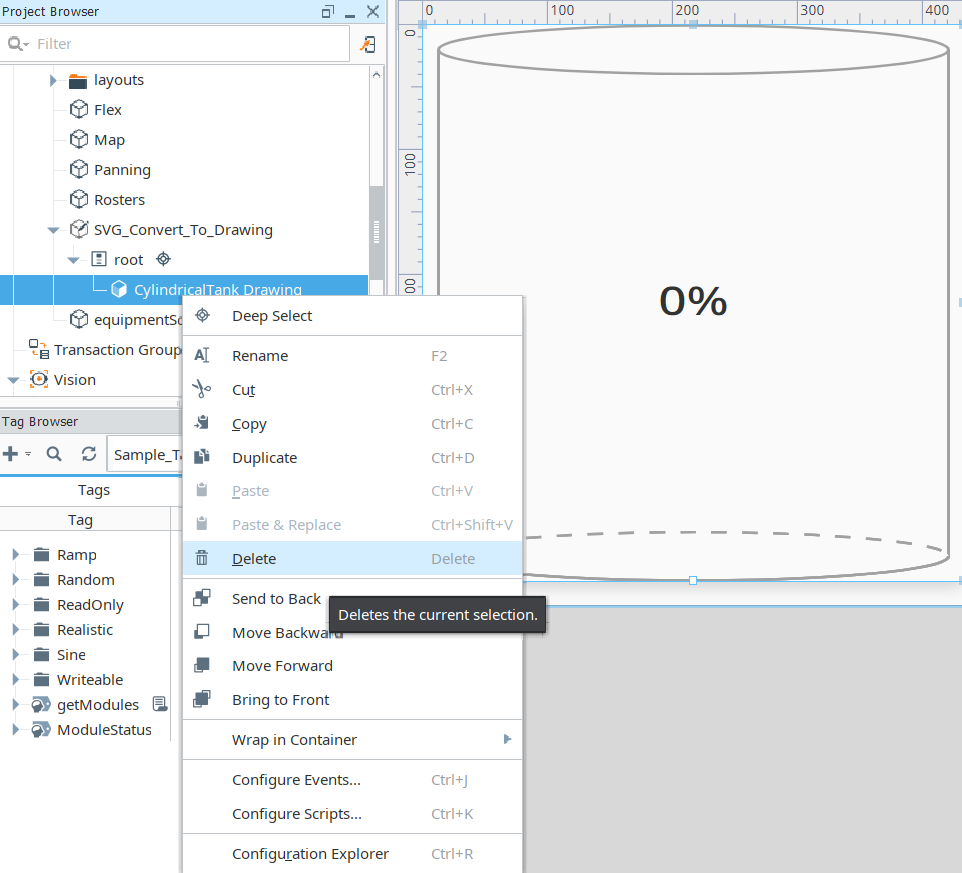The height and width of the screenshot is (873, 962).
Task: Click the Vision module icon
Action: coord(38,379)
